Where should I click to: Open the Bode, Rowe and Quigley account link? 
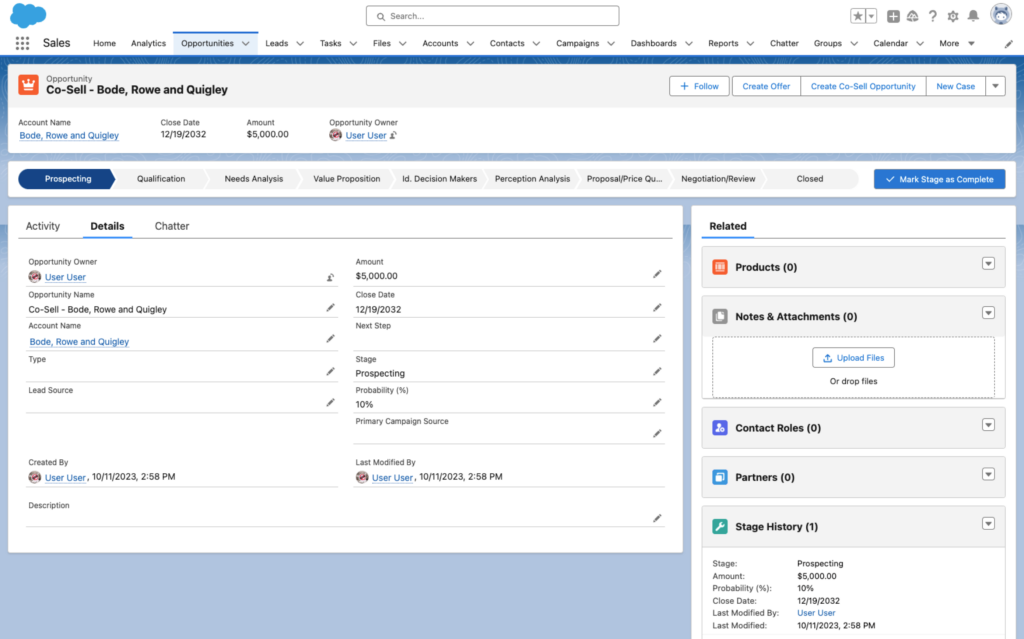68,135
